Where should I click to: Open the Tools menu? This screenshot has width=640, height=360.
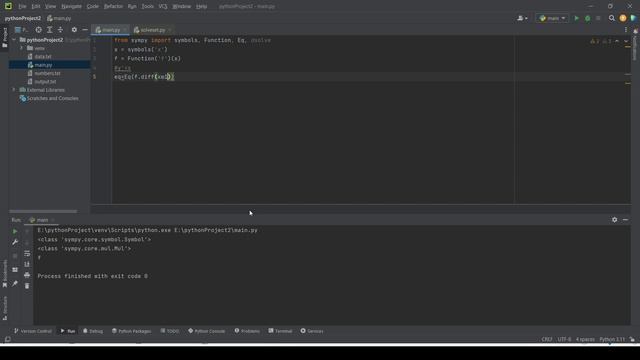148,7
